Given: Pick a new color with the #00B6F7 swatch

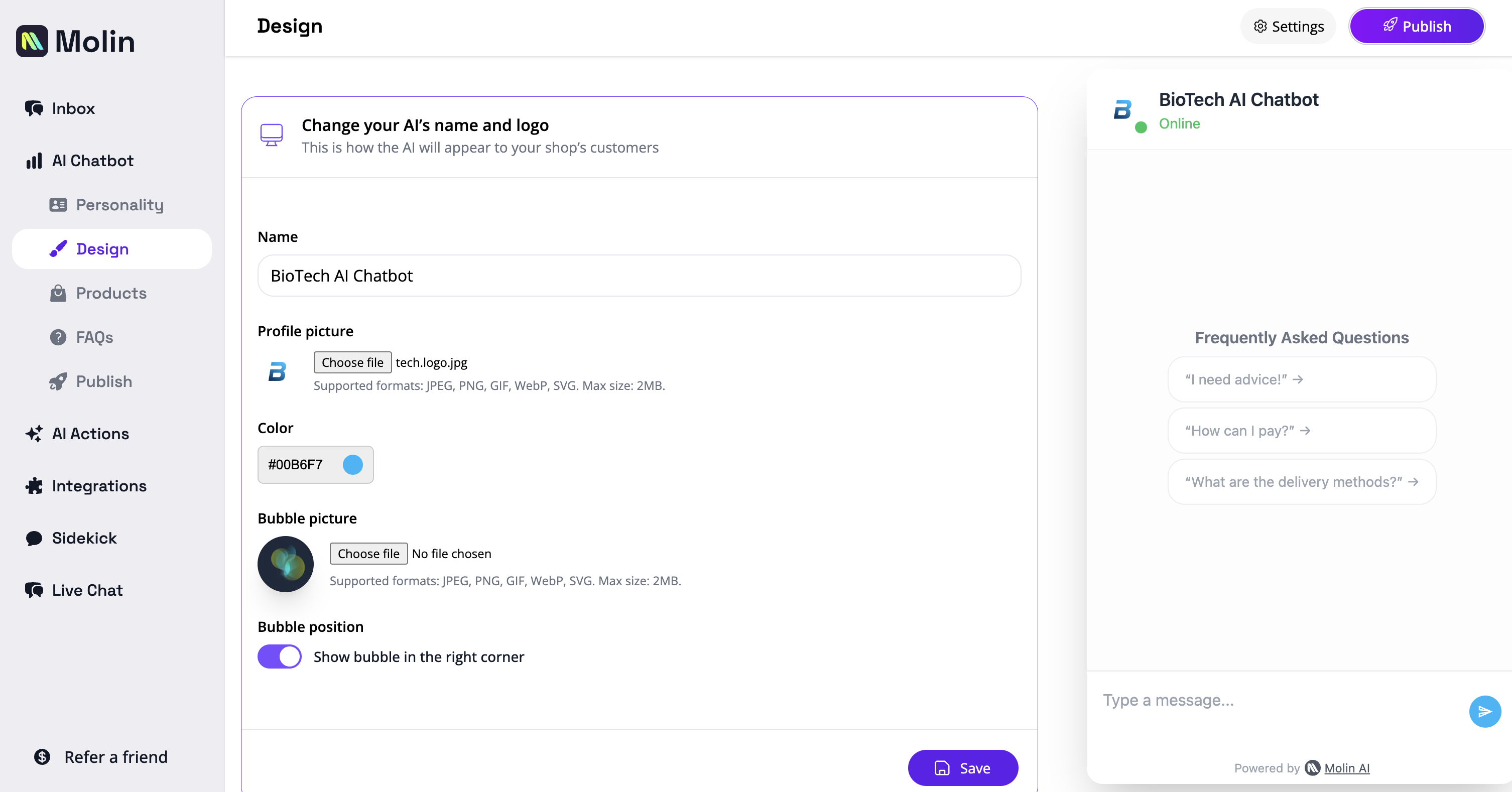Looking at the screenshot, I should click(352, 465).
